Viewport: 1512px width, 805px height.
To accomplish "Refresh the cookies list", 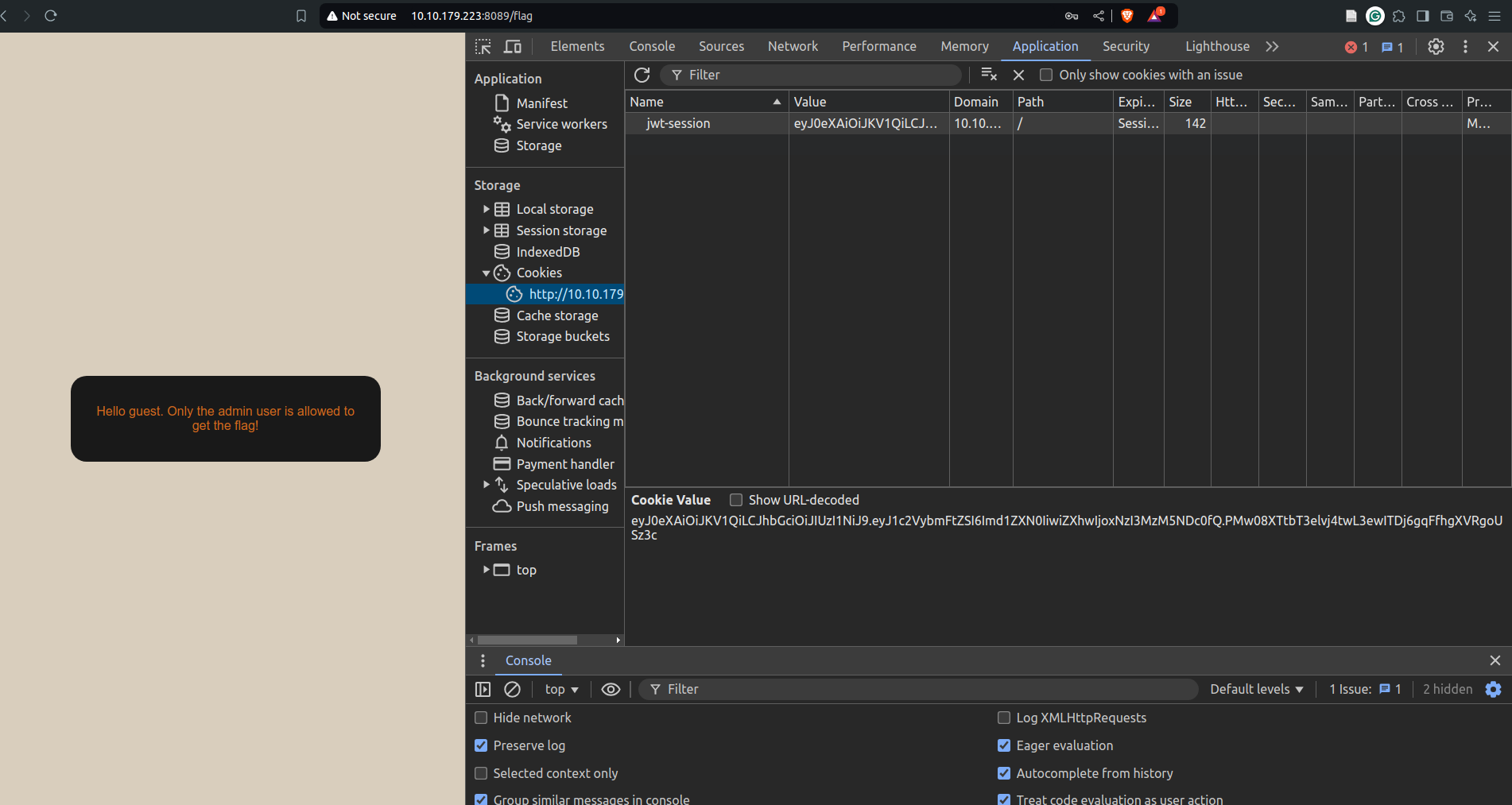I will (642, 75).
